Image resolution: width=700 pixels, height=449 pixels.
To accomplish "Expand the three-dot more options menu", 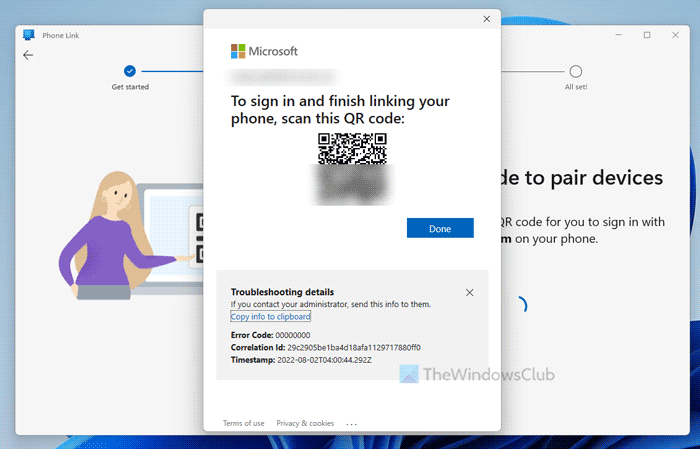I will (x=351, y=424).
